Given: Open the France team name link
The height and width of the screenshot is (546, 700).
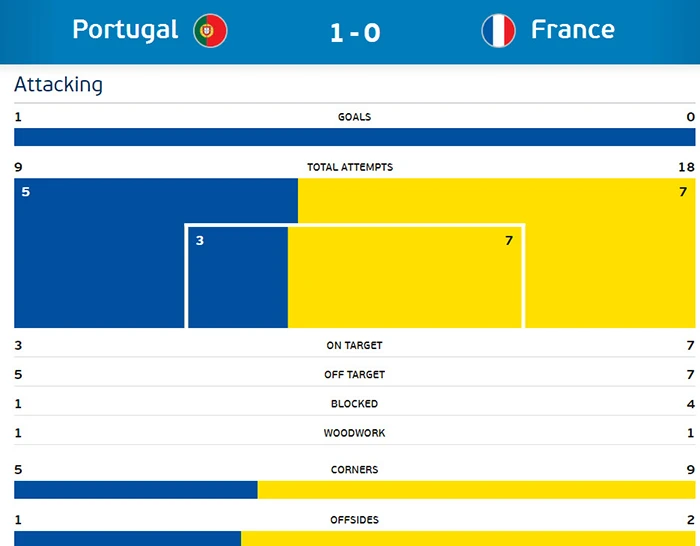Looking at the screenshot, I should [x=572, y=29].
